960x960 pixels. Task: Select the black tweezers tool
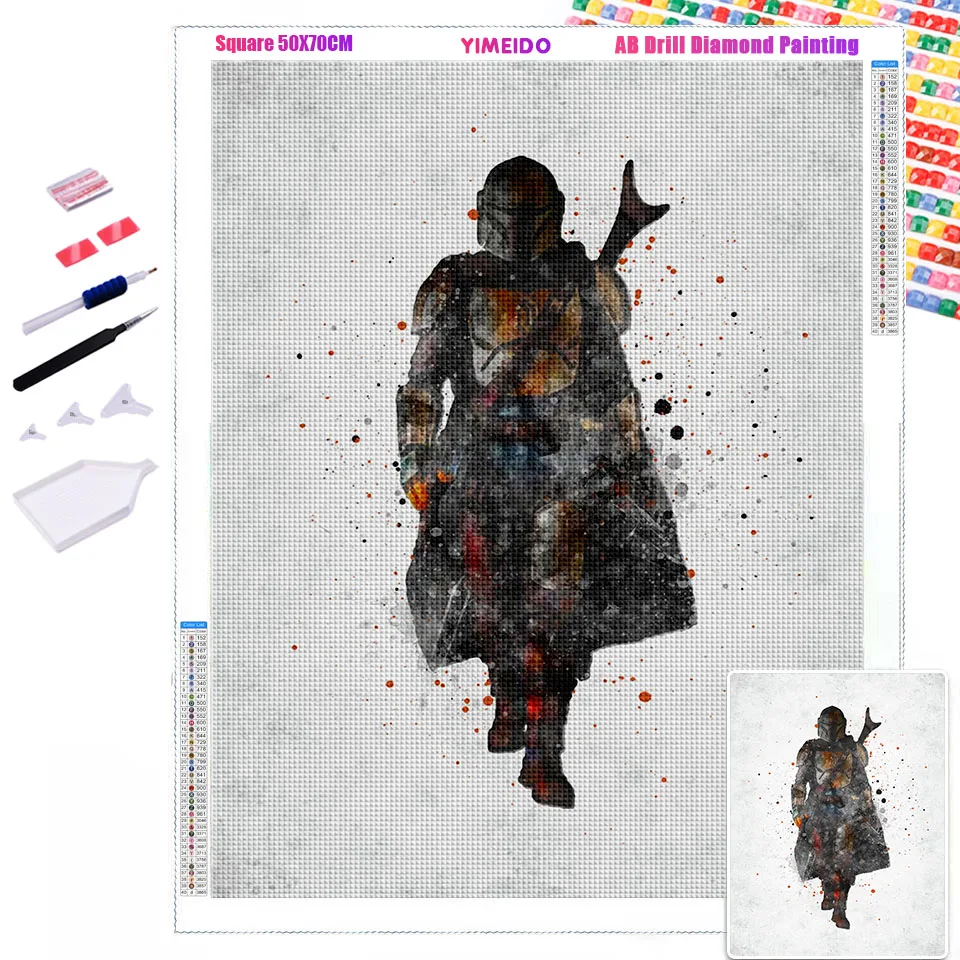pos(84,349)
